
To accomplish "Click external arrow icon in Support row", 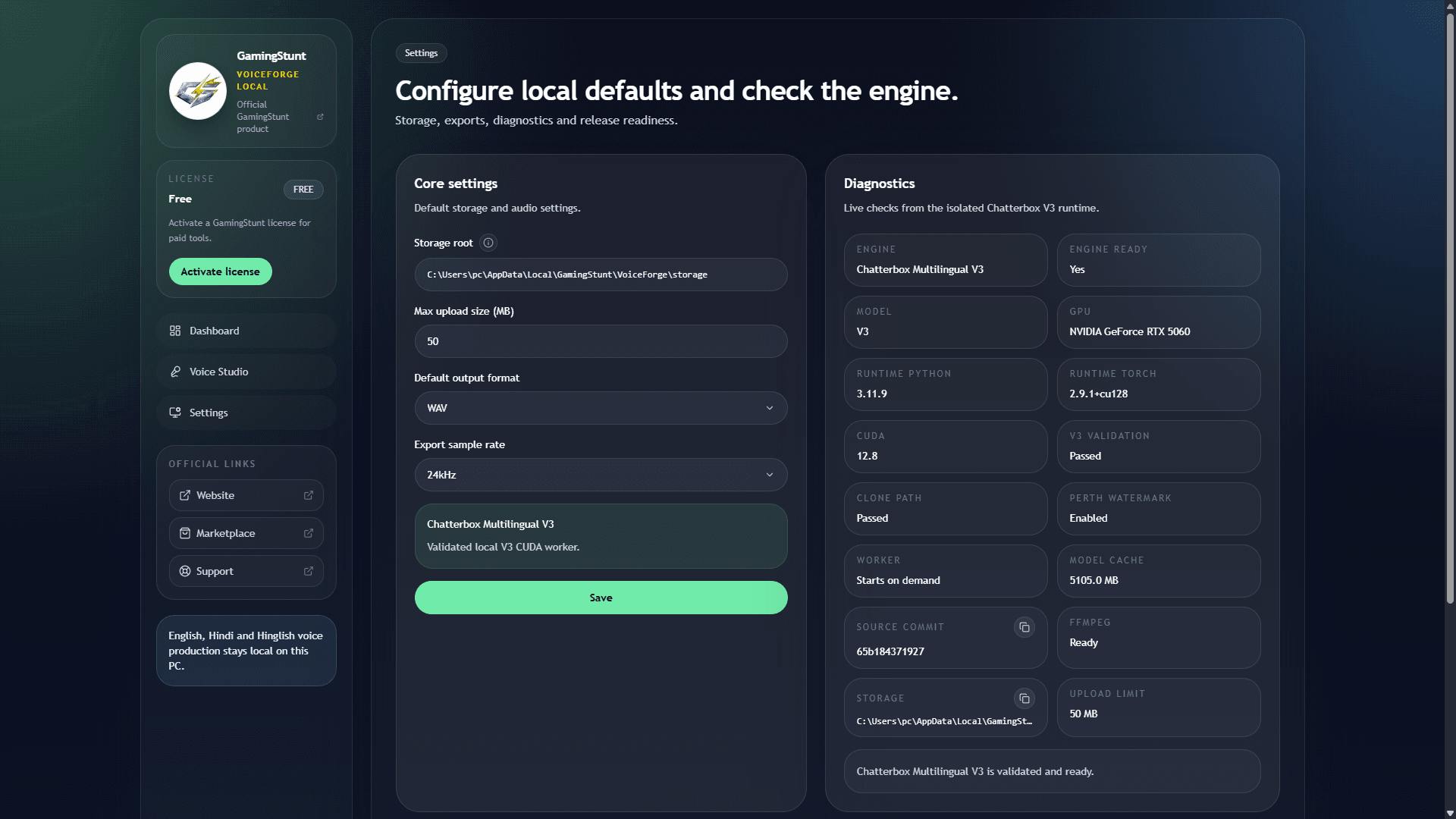I will [309, 571].
